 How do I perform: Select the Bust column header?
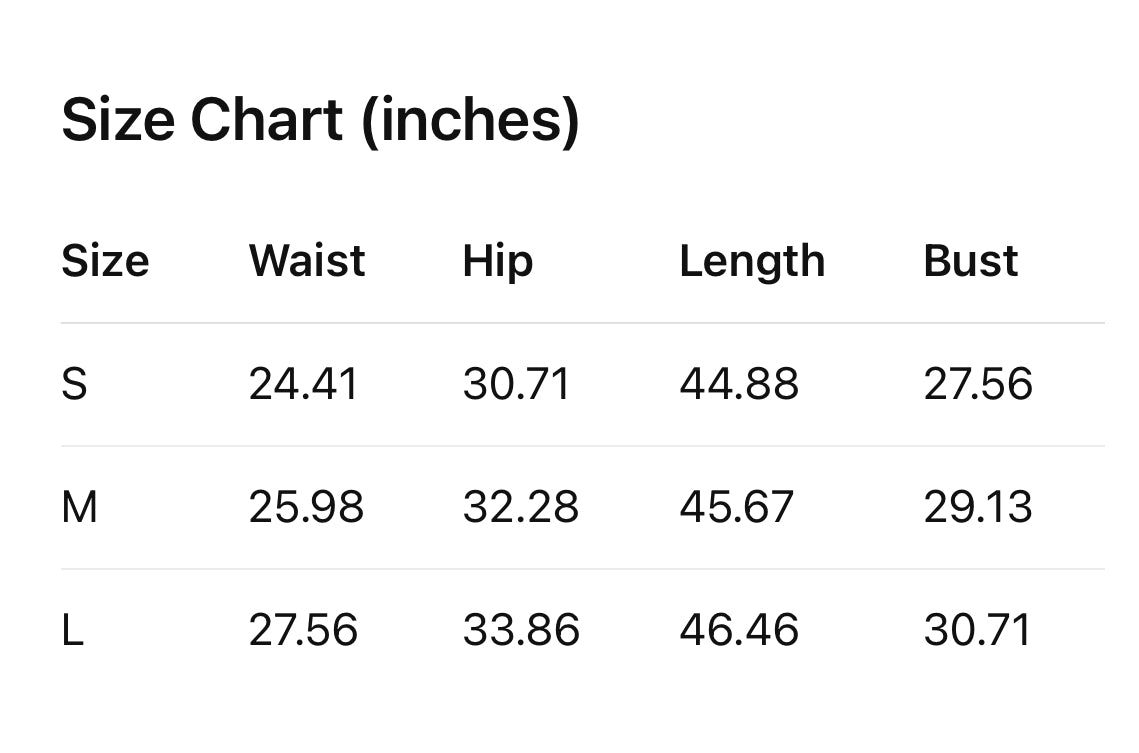(x=970, y=261)
